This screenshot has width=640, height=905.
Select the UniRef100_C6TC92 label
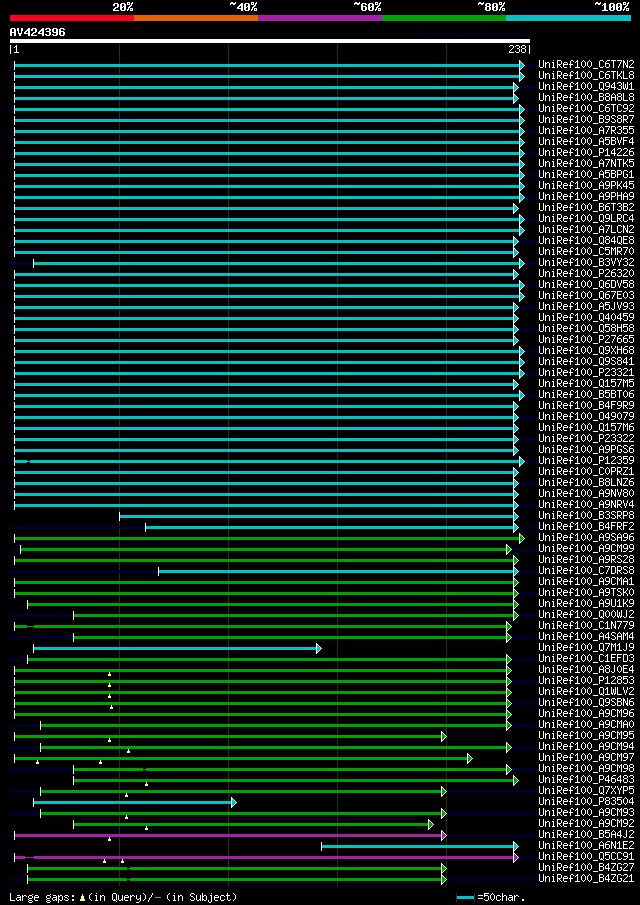tap(586, 109)
